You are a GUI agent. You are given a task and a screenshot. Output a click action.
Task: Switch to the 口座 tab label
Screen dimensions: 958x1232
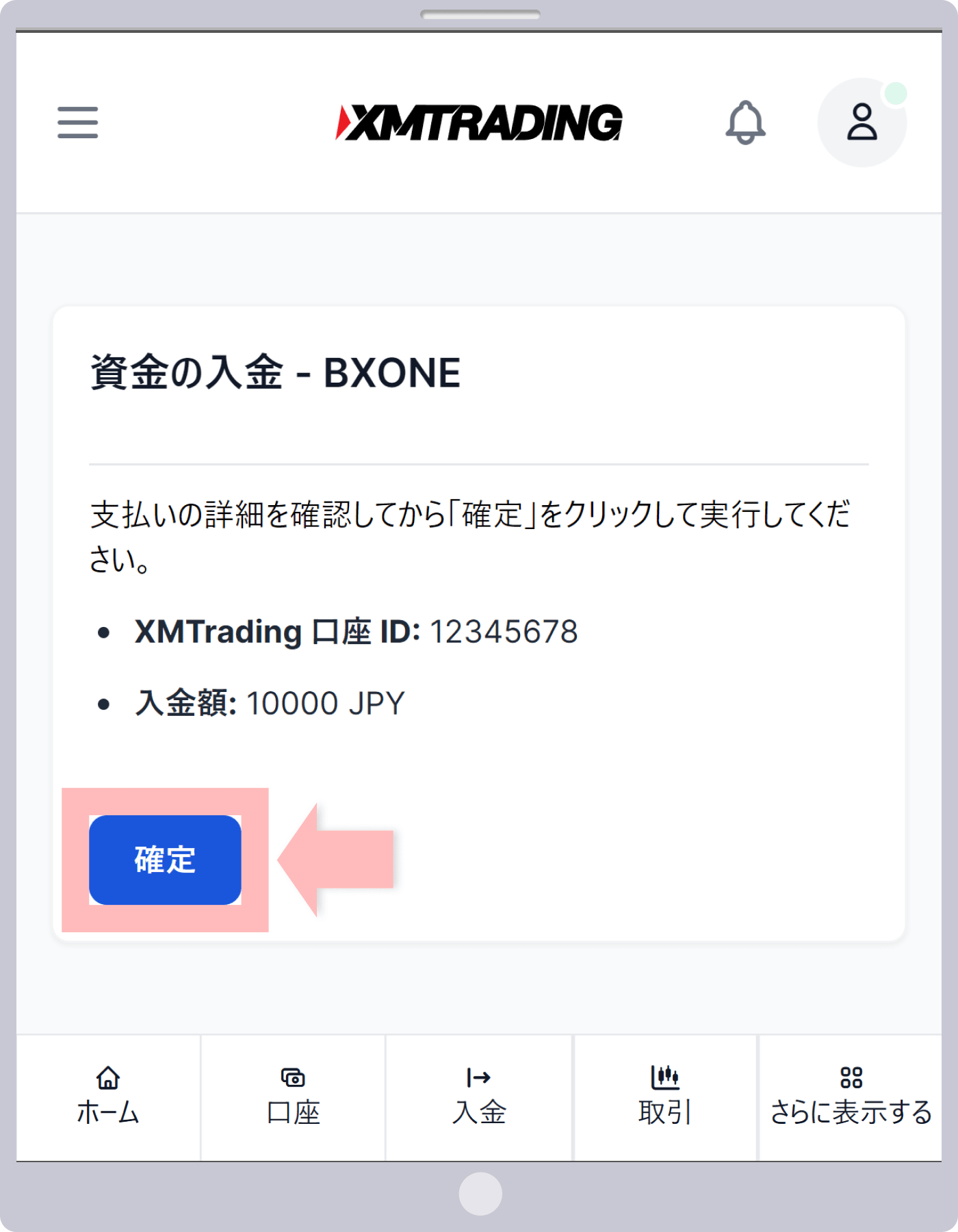(293, 1113)
